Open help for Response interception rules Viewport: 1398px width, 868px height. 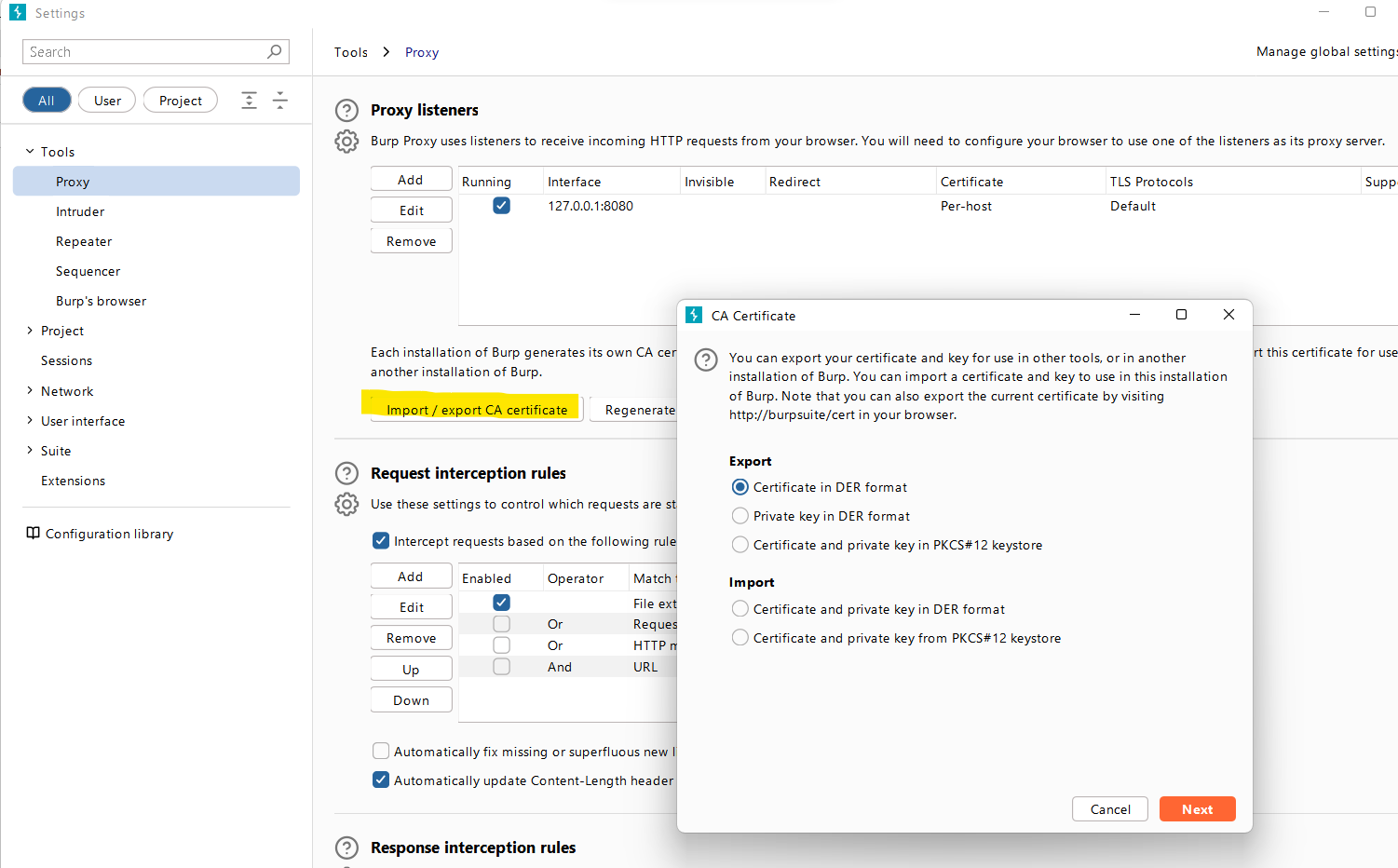click(x=346, y=848)
